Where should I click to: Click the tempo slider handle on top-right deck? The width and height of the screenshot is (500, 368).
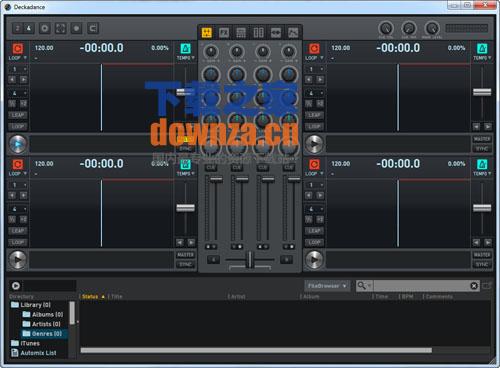coord(482,92)
